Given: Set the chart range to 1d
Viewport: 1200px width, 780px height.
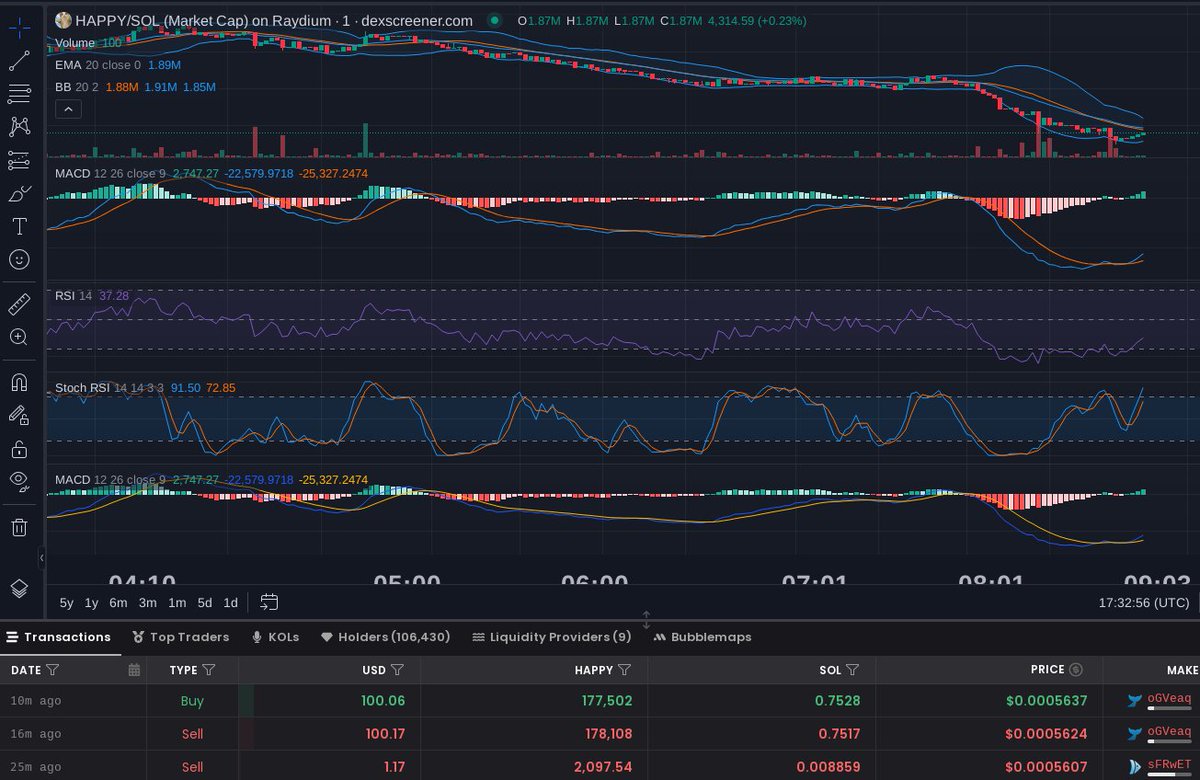Looking at the screenshot, I should click(x=230, y=603).
